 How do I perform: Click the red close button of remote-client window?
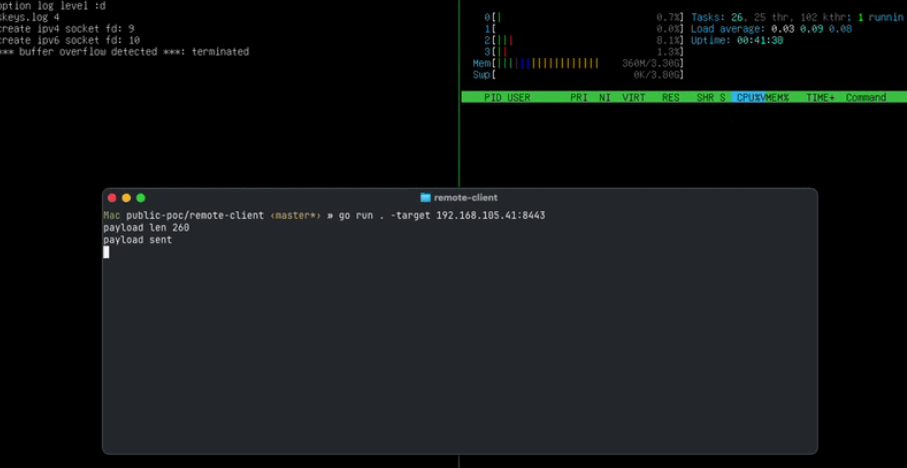pos(112,198)
